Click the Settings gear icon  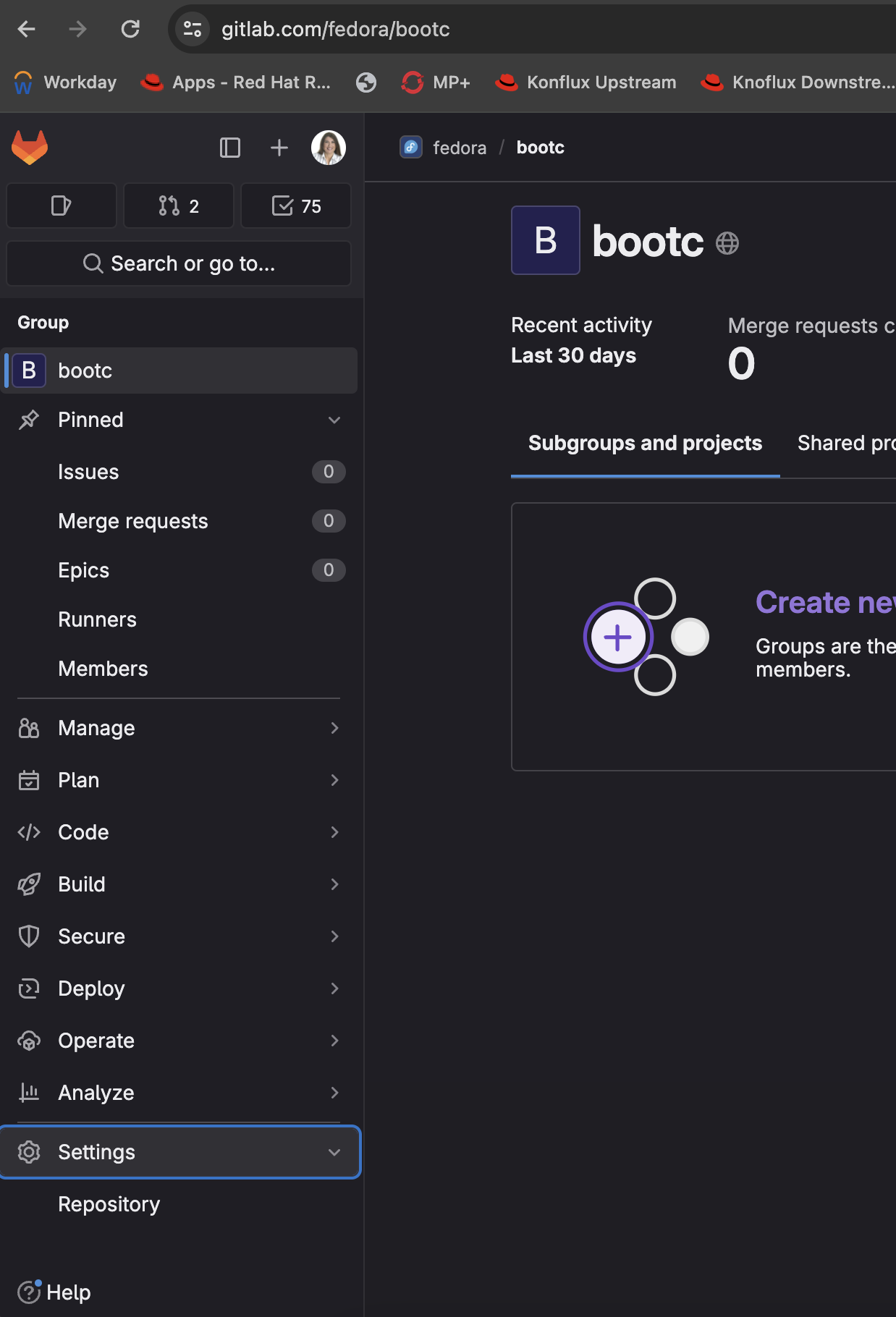click(29, 1152)
